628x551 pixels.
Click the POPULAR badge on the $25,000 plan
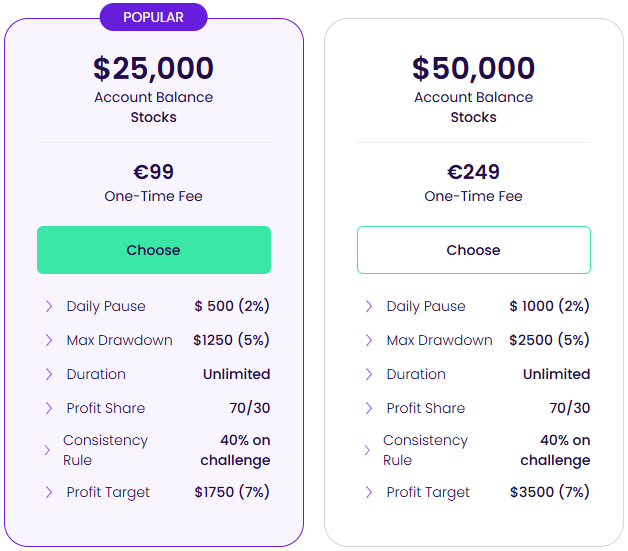154,17
